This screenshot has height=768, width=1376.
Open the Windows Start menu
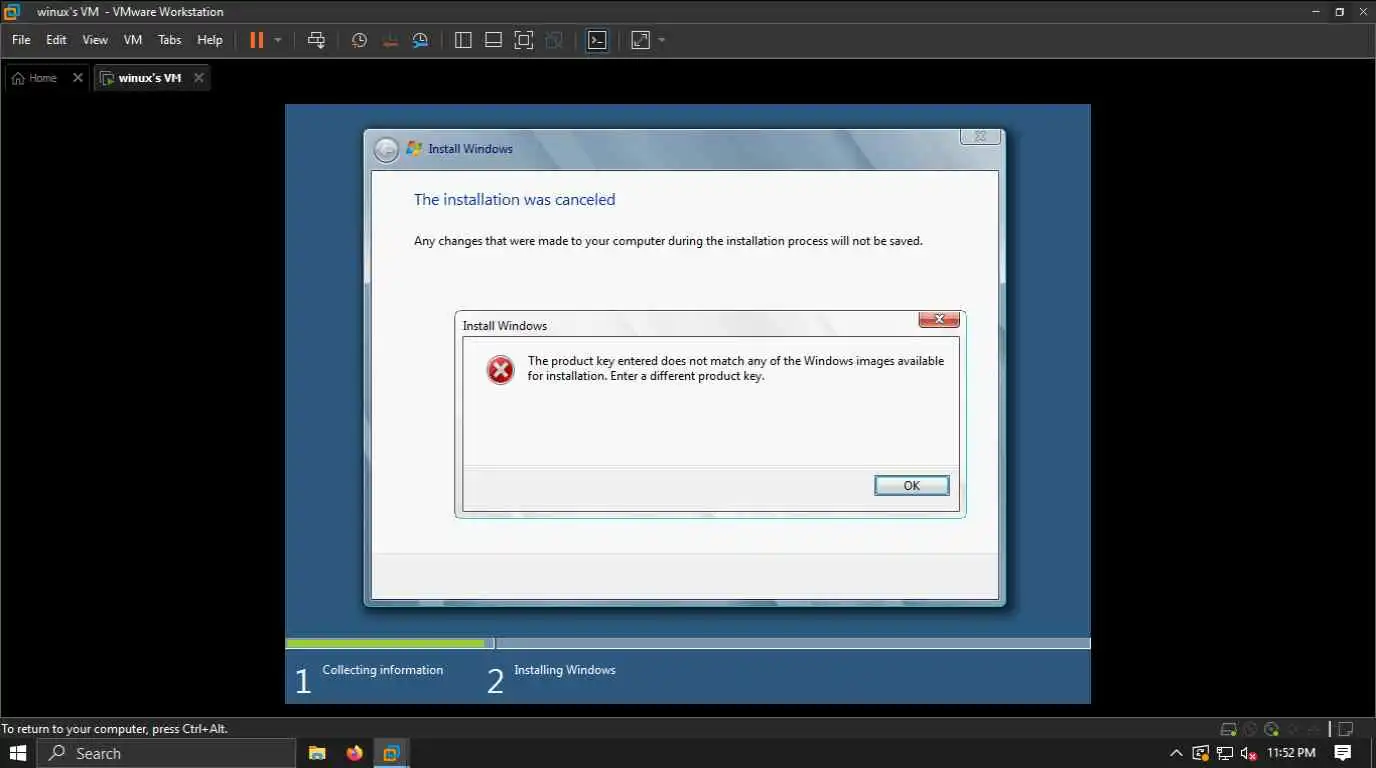tap(18, 753)
